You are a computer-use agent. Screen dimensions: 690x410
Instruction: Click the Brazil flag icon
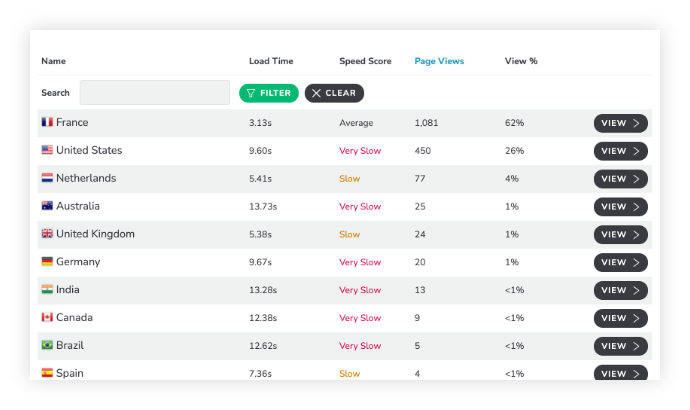click(47, 345)
